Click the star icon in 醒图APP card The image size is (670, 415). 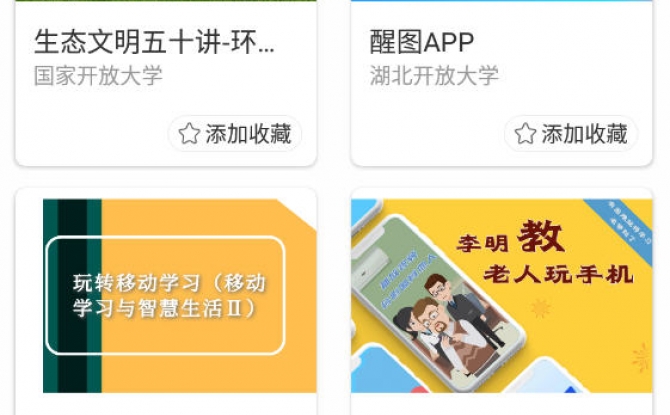[x=525, y=133]
